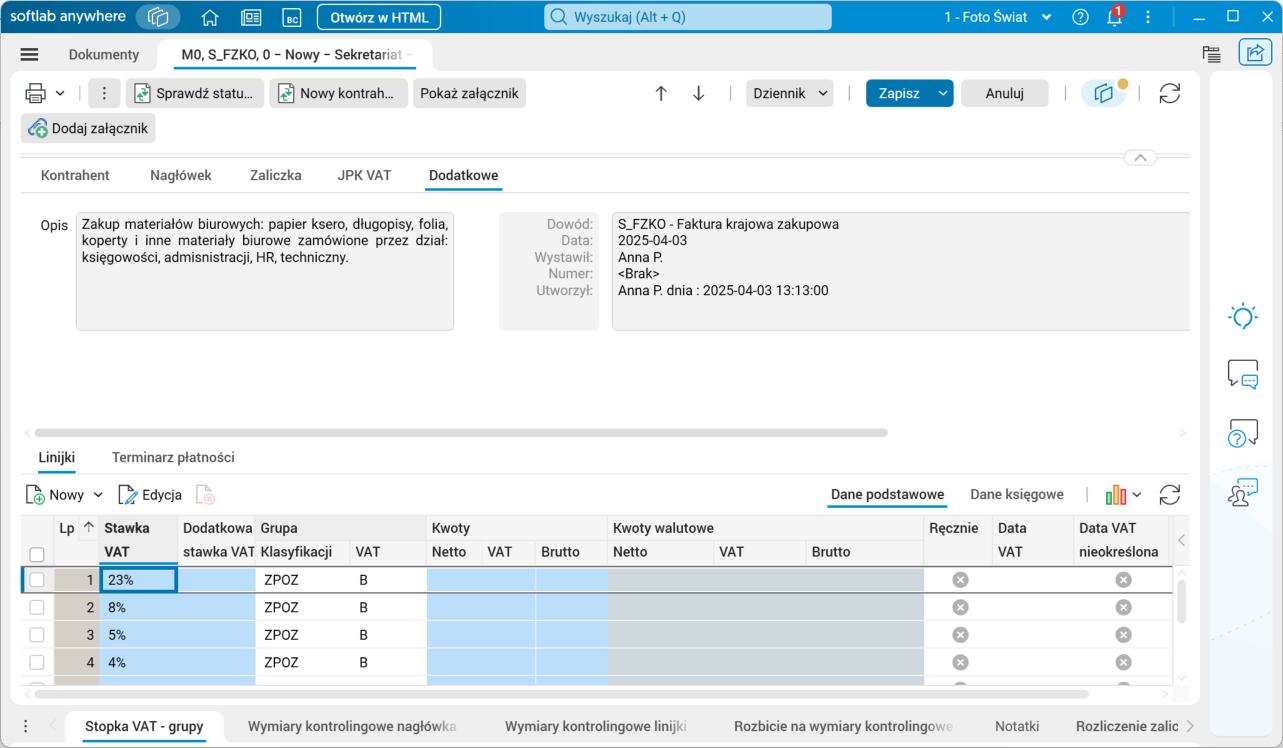The image size is (1283, 748).
Task: Click the Anuluj button
Action: [x=1004, y=93]
